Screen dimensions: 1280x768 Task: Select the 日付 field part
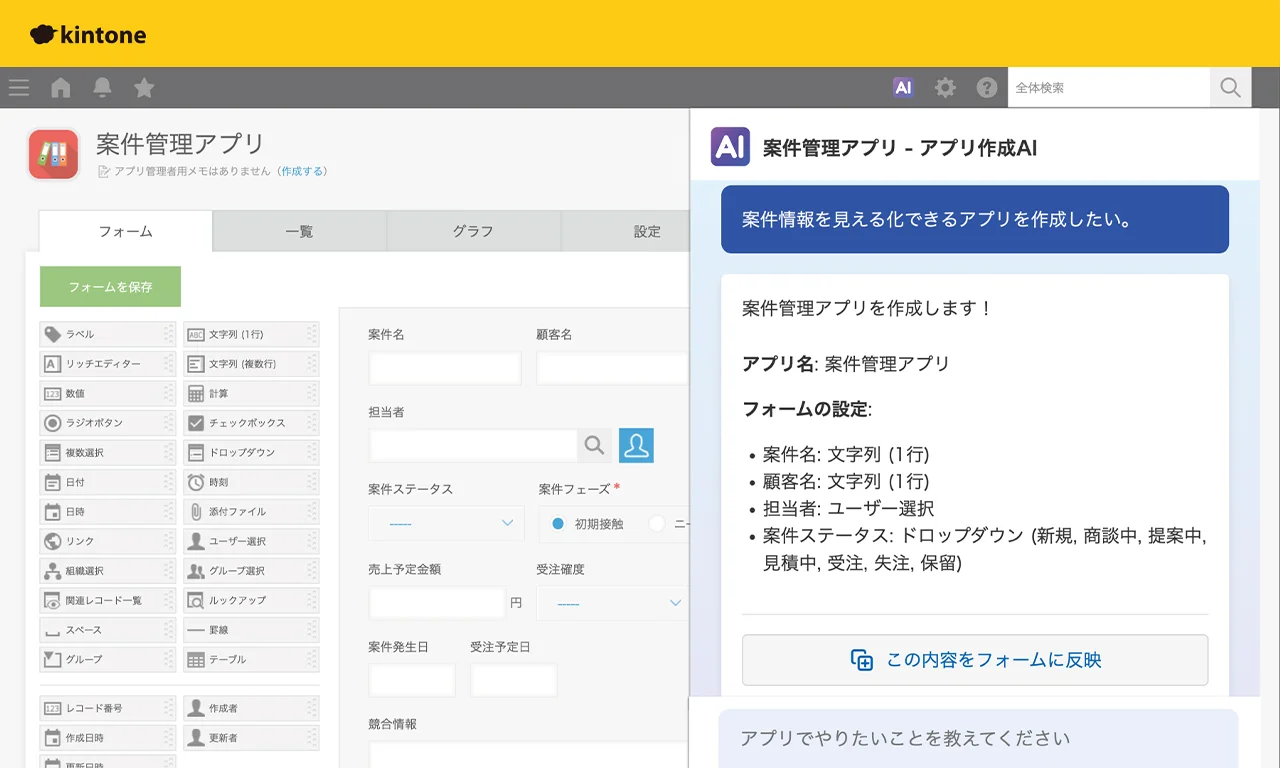(x=107, y=482)
